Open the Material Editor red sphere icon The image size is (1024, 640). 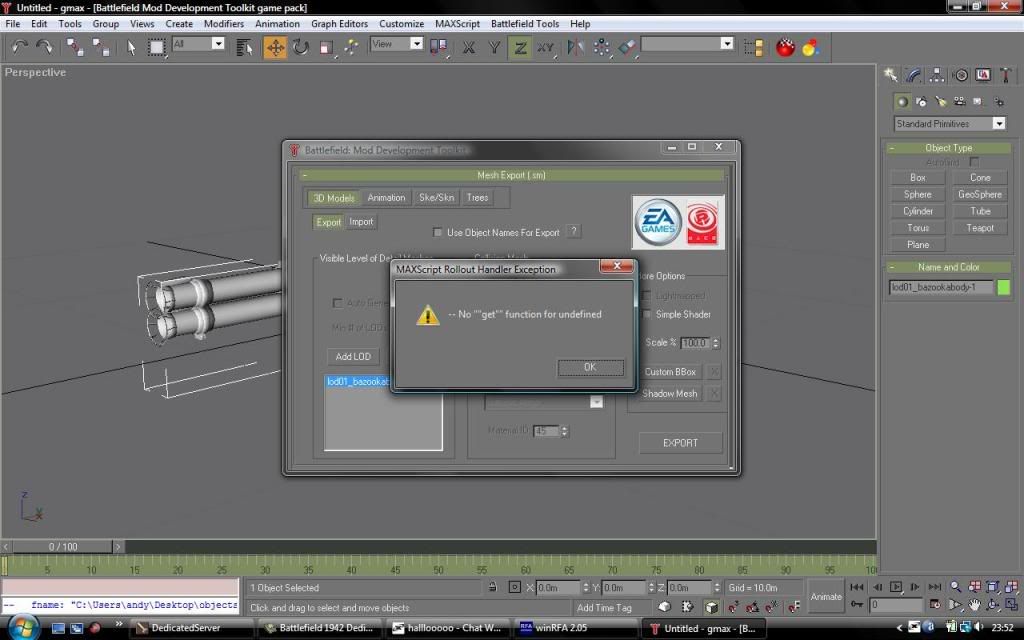click(x=785, y=47)
